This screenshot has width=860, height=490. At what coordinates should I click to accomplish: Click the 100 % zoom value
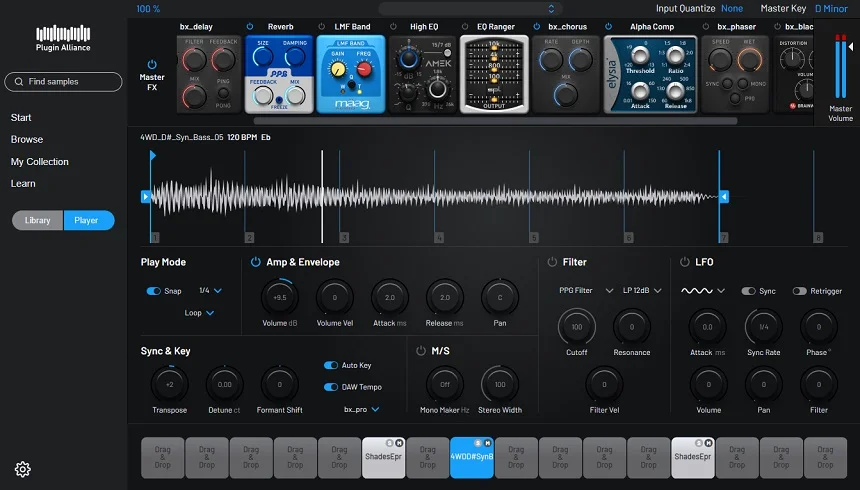[x=148, y=9]
